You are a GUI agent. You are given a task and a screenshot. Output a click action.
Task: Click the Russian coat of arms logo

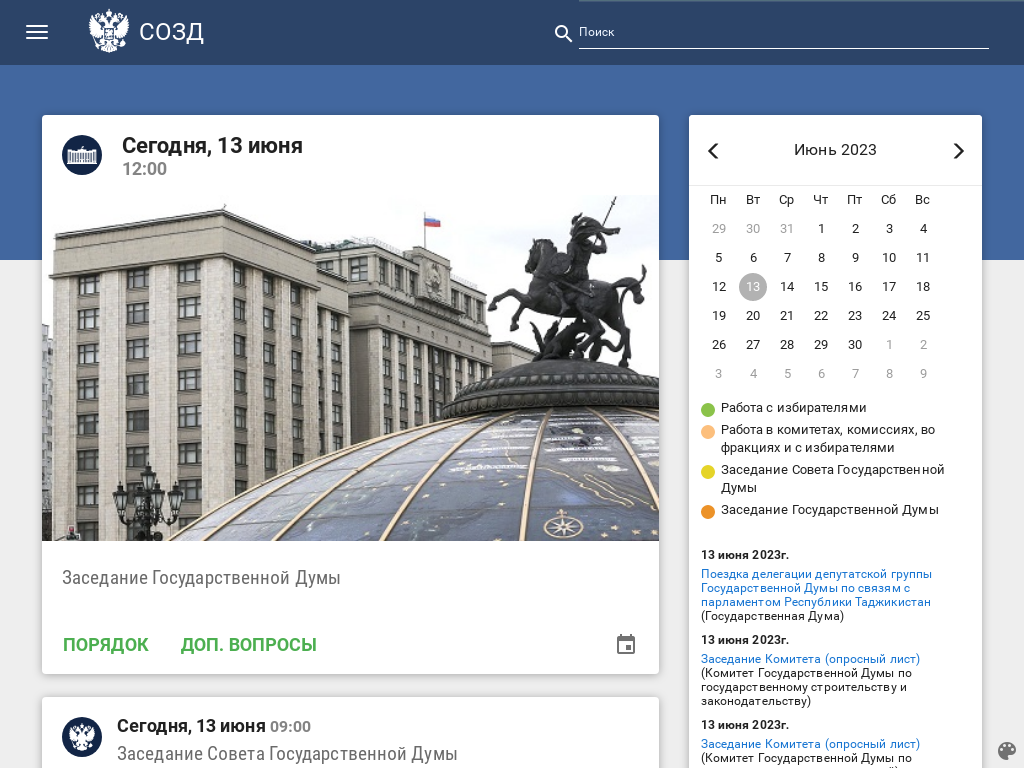(x=108, y=31)
